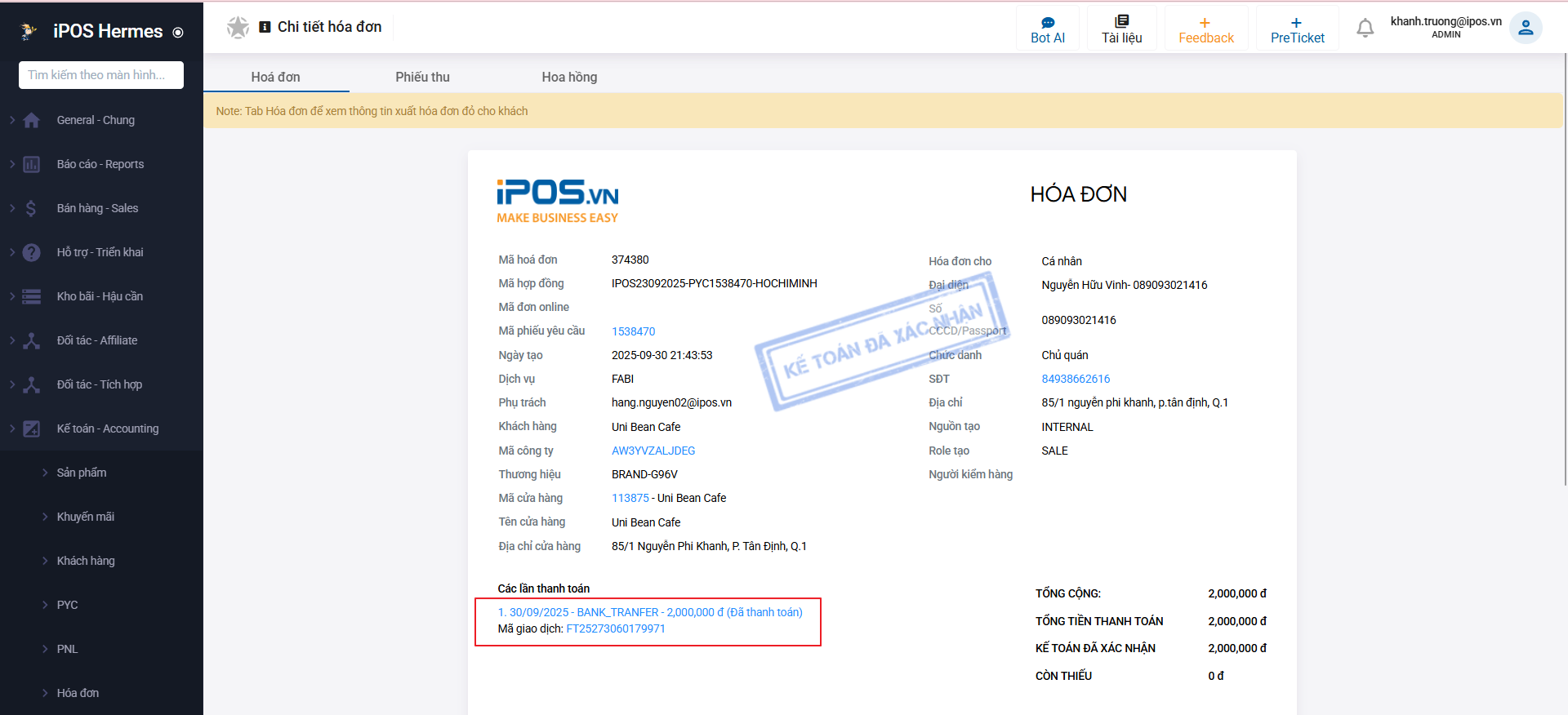Click the Kế toán - Accounting icon
Screen dimensions: 1568x715
(31, 429)
